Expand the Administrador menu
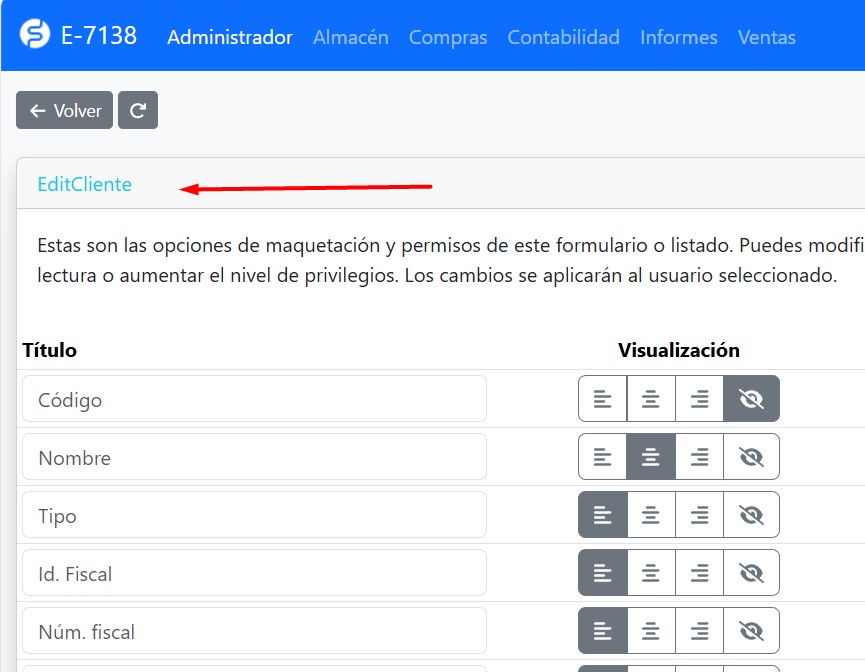865x672 pixels. [230, 37]
